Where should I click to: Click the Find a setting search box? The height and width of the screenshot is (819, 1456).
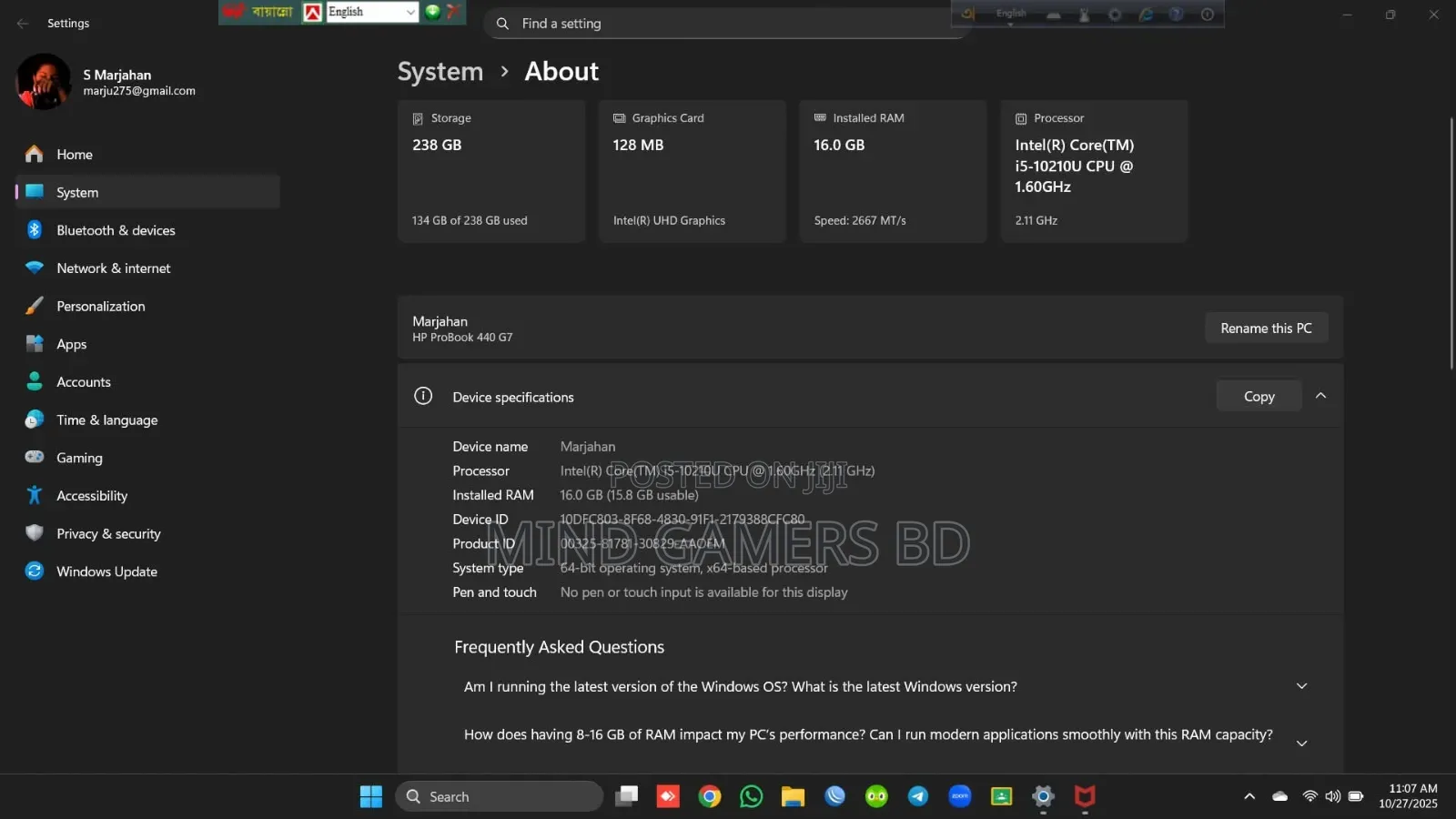[728, 24]
